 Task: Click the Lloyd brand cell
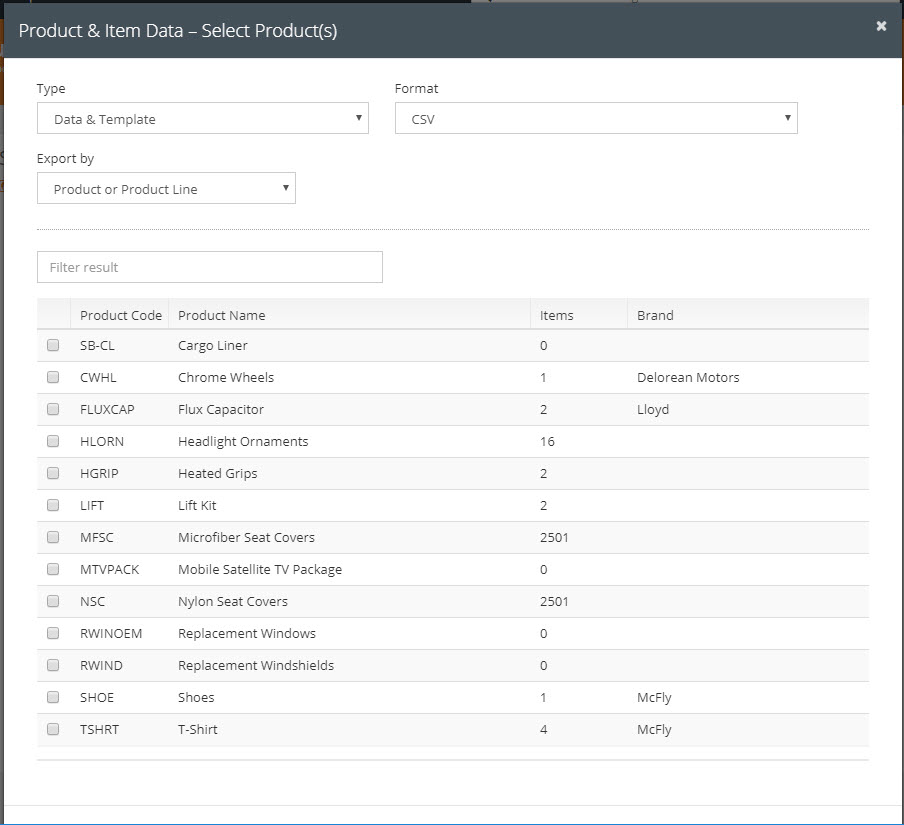click(x=653, y=409)
